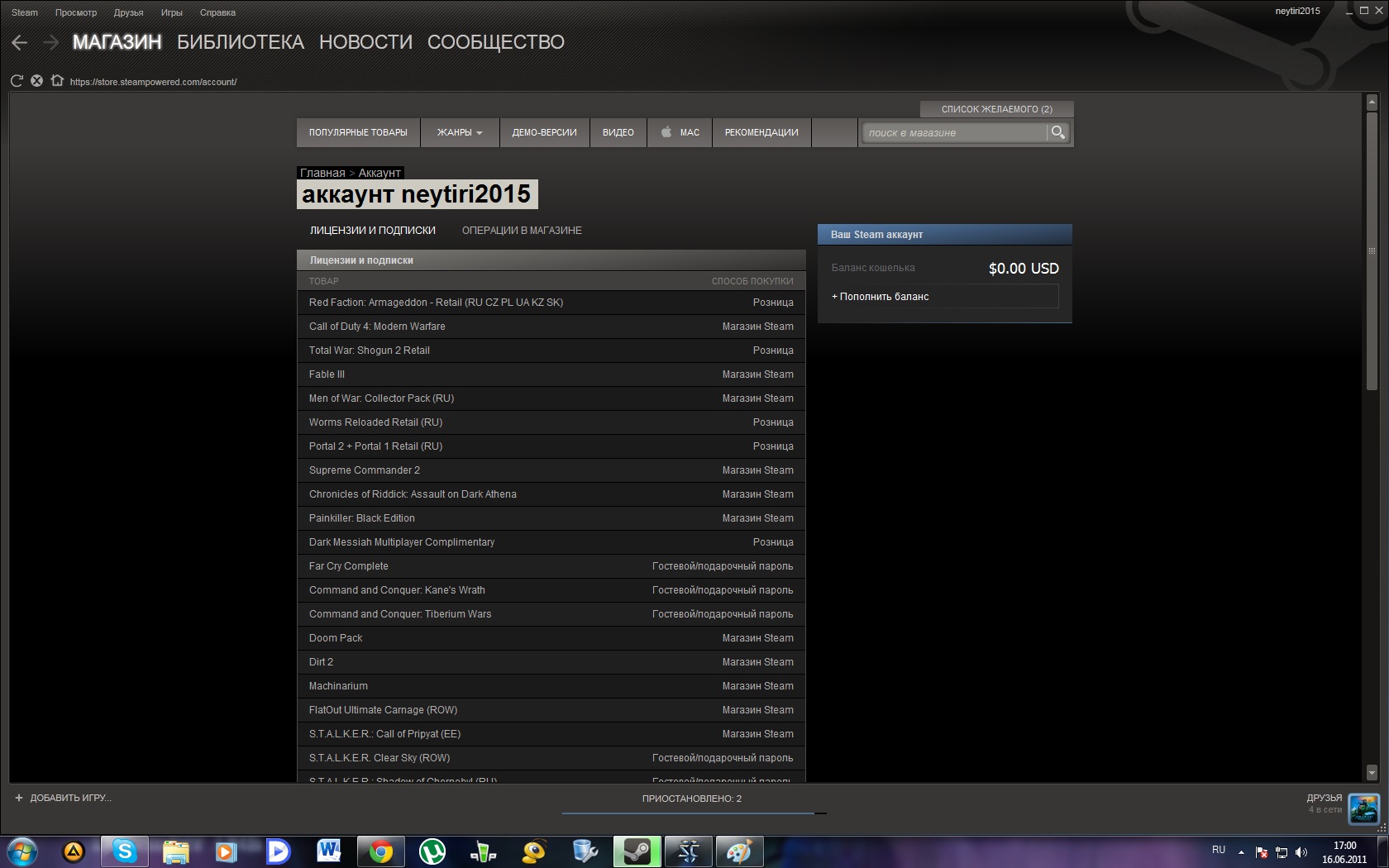This screenshot has width=1389, height=868.
Task: Open the store home page icon
Action: tap(57, 81)
